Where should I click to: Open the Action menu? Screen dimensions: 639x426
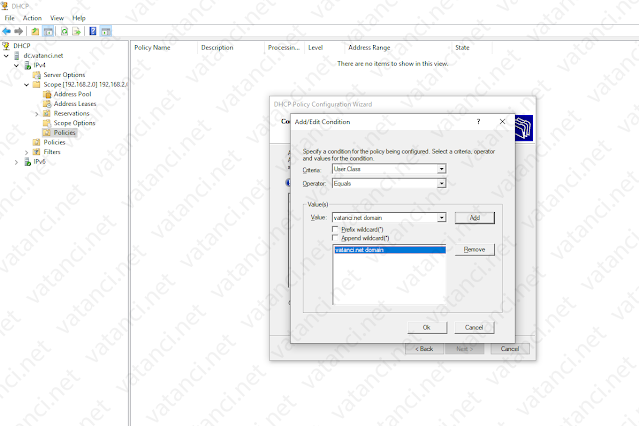(32, 18)
